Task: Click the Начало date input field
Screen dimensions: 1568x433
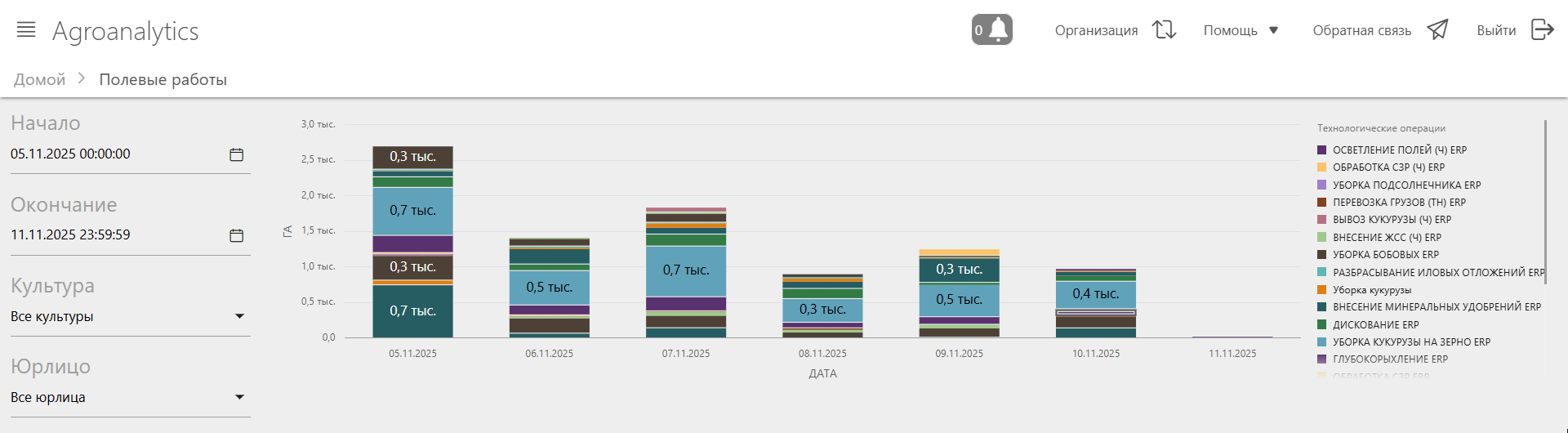Action: coord(114,154)
